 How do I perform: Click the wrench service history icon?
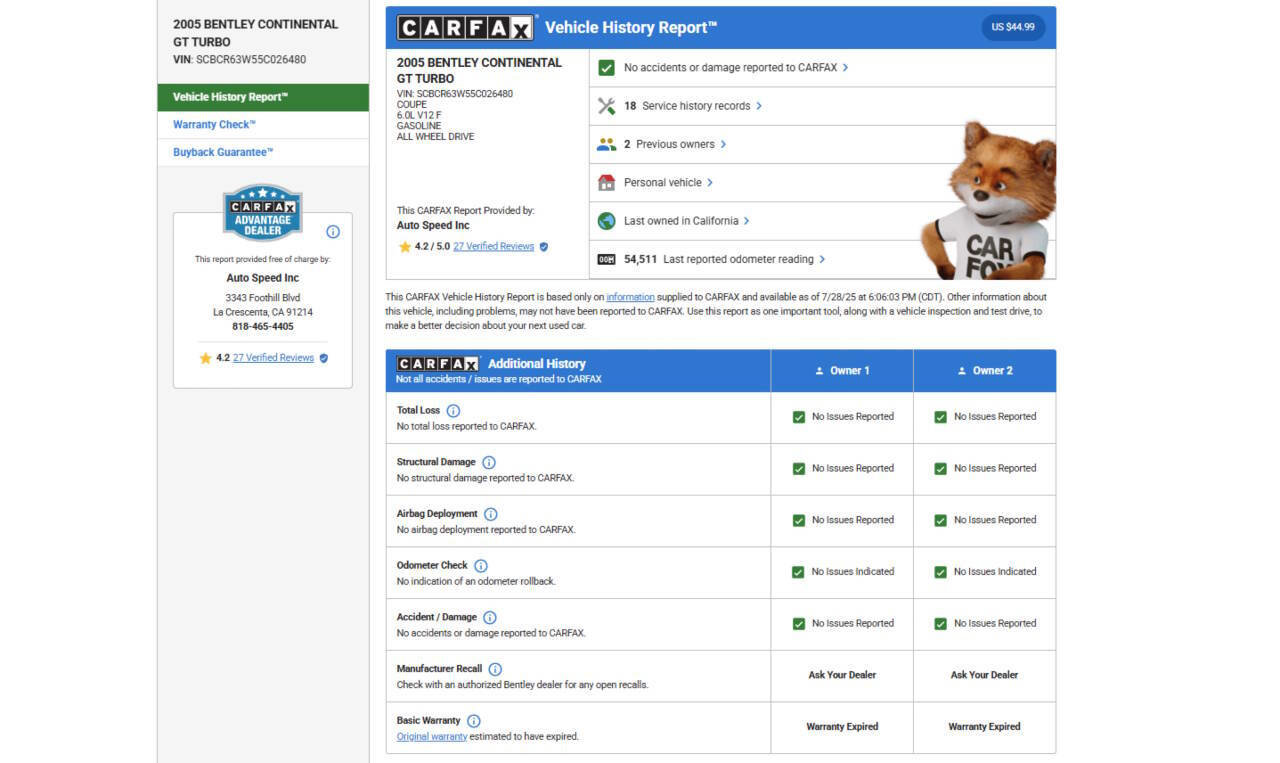point(606,106)
